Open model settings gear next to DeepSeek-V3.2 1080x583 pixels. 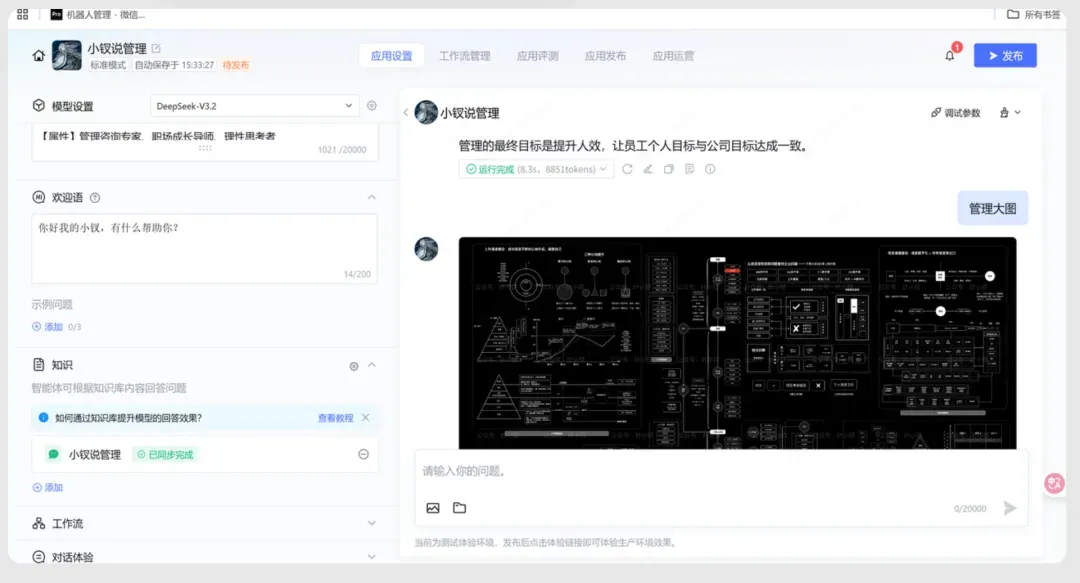pyautogui.click(x=372, y=106)
